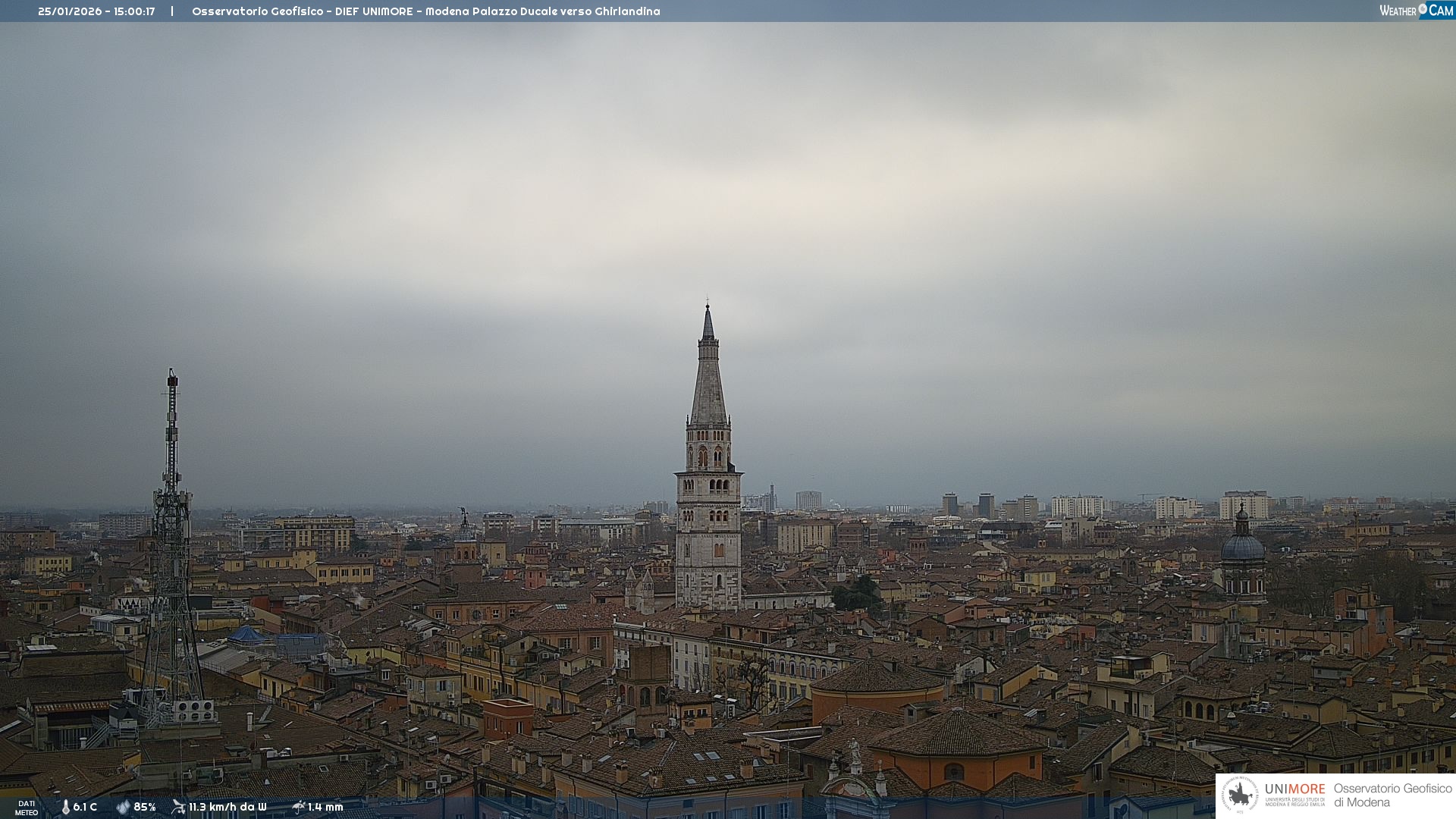1456x819 pixels.
Task: Click the UNIMORE university seal emblem
Action: click(1240, 795)
